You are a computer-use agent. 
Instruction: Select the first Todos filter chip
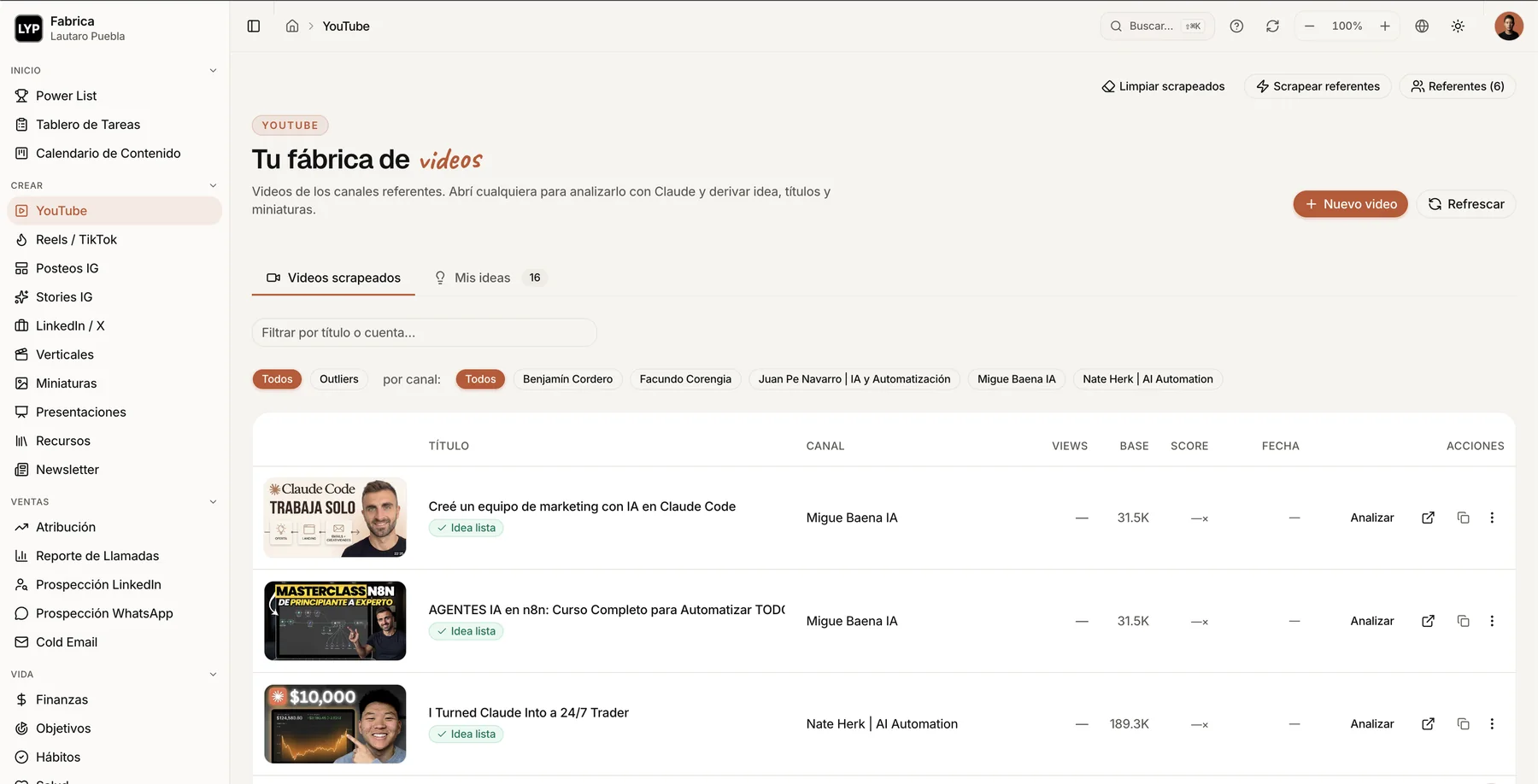[x=277, y=379]
